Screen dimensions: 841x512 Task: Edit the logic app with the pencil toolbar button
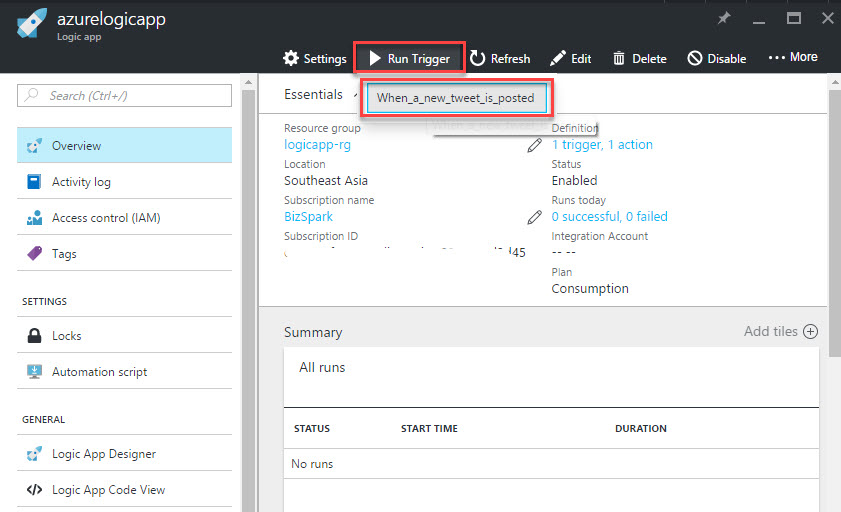(x=571, y=58)
